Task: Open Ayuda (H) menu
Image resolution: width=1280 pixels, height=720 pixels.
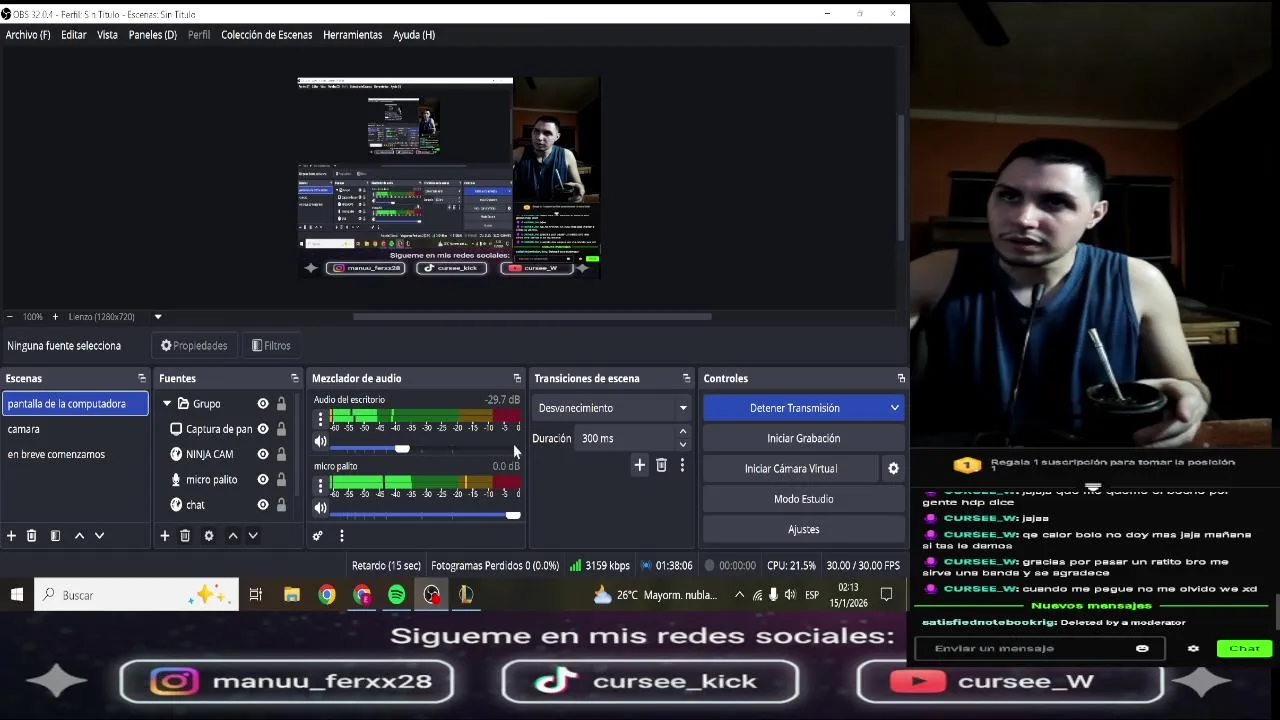Action: pos(414,35)
